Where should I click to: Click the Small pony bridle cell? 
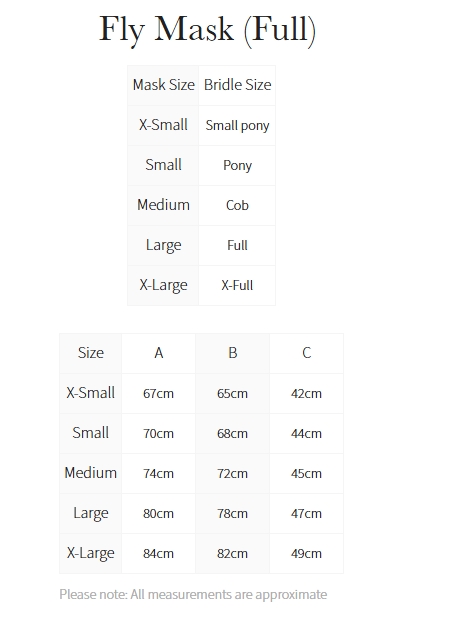point(237,125)
